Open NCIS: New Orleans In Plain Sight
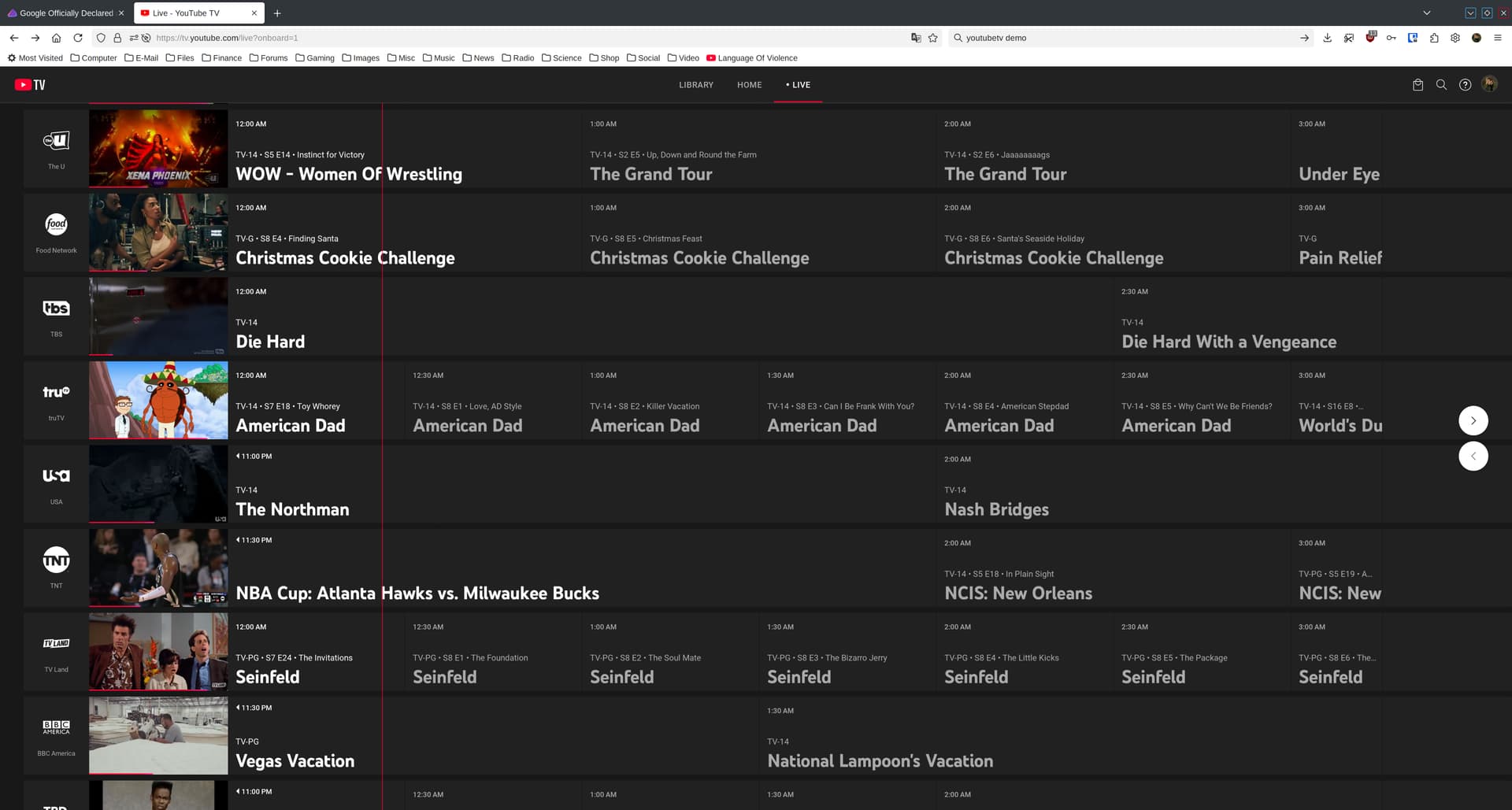 click(x=1114, y=568)
